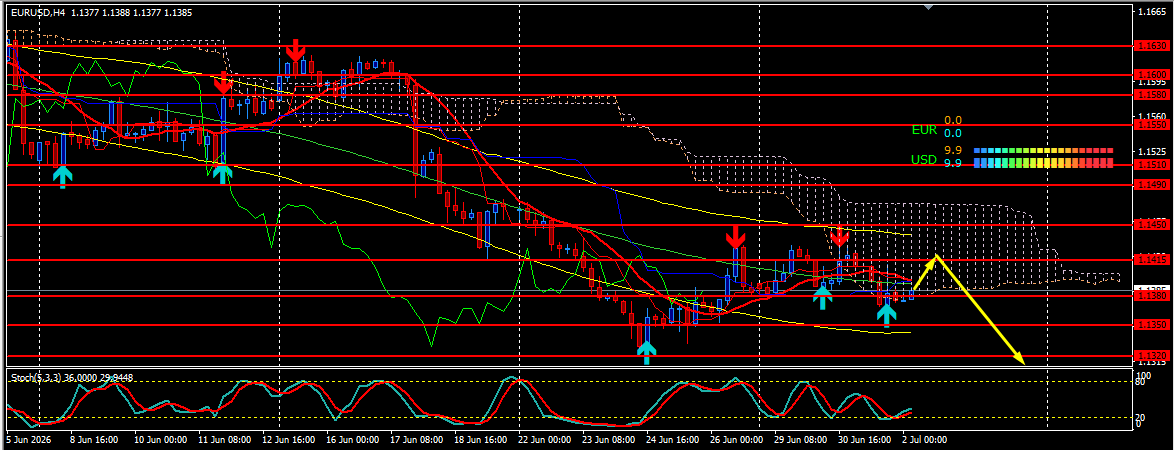The image size is (1174, 450).
Task: Select the cyan buy arrow near 8 Jun 16:00
Action: (x=63, y=177)
